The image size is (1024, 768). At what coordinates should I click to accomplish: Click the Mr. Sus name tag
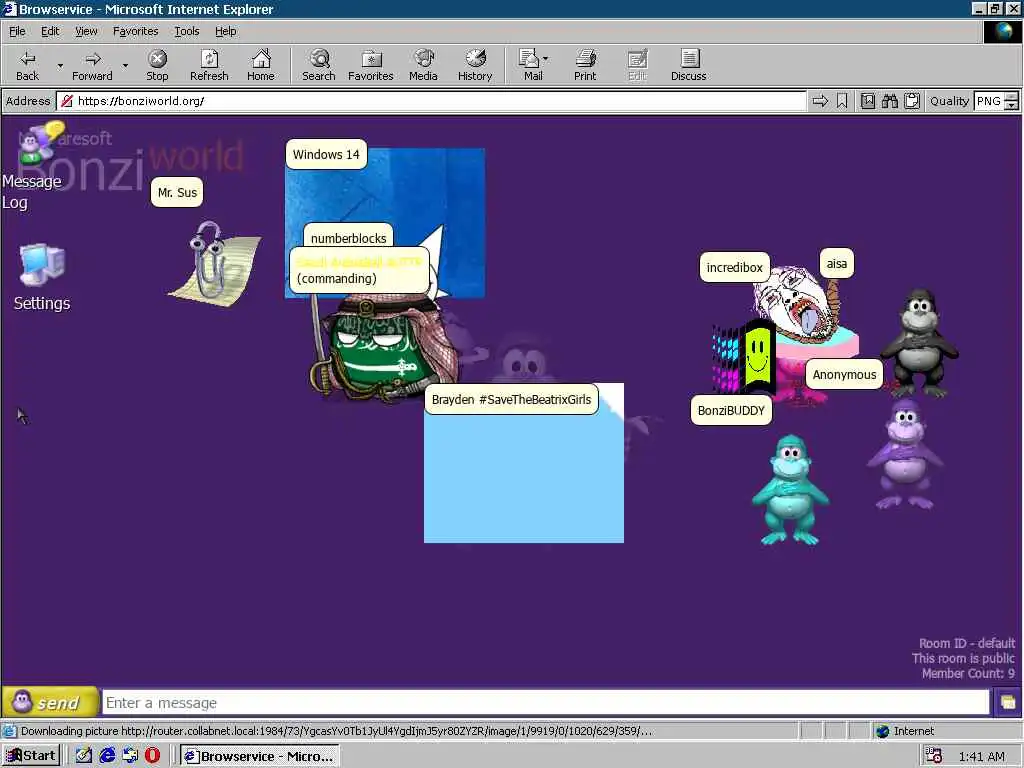[177, 192]
